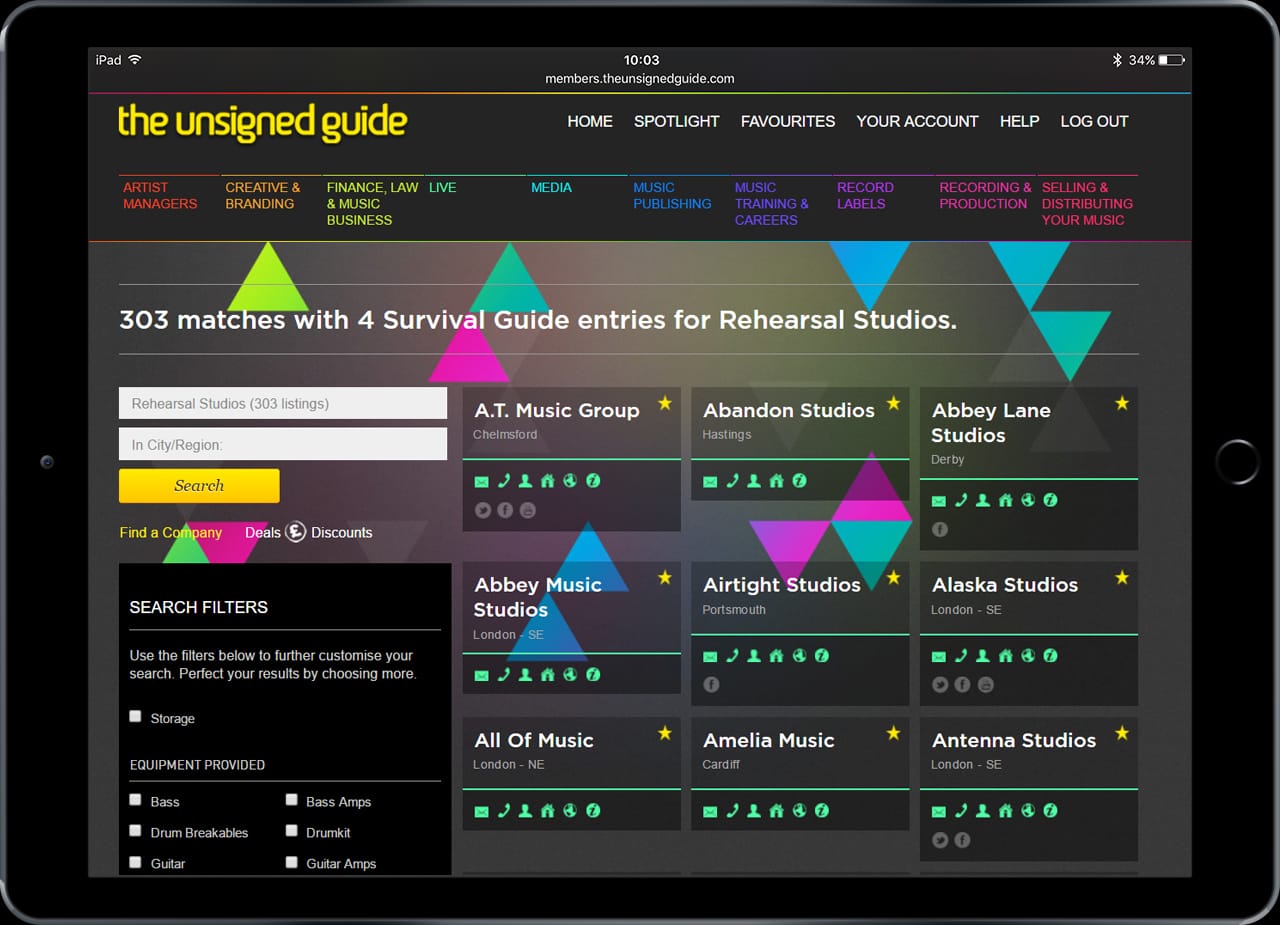The height and width of the screenshot is (925, 1280).
Task: View Favourites page
Action: (x=788, y=121)
